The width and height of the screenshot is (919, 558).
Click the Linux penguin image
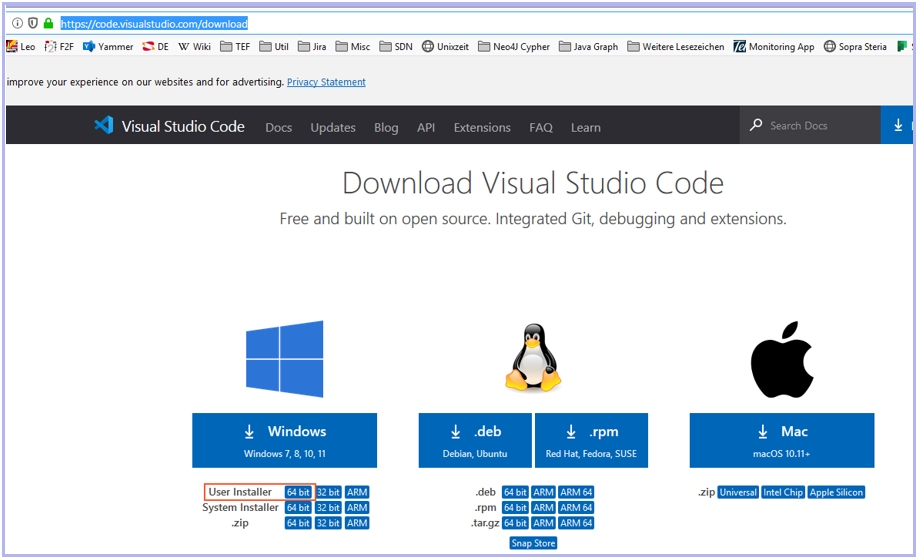tap(533, 357)
